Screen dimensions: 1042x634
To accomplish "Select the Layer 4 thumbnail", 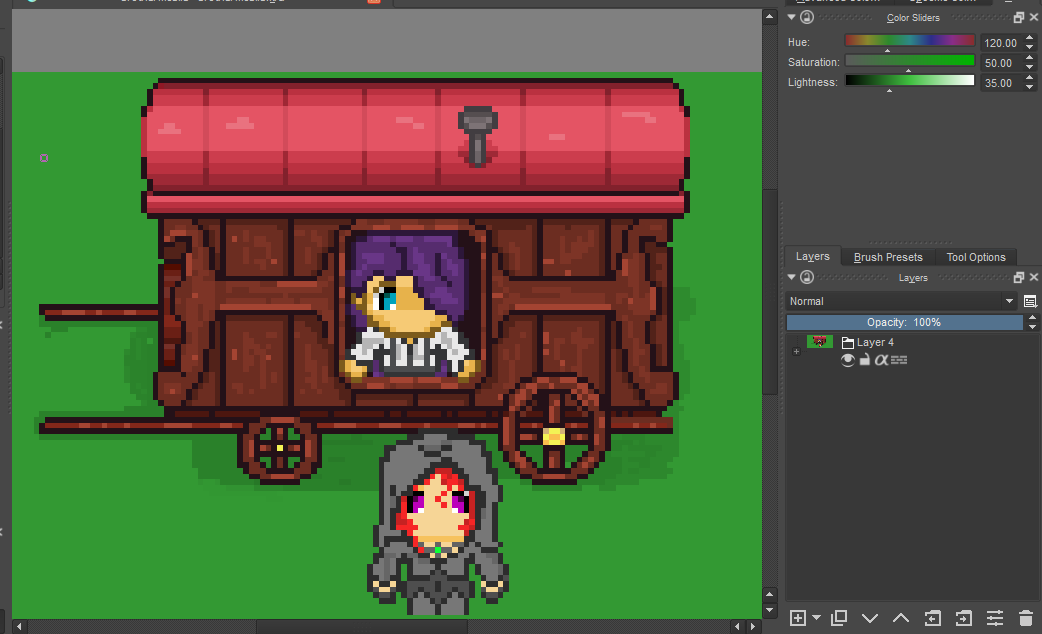I will (819, 342).
